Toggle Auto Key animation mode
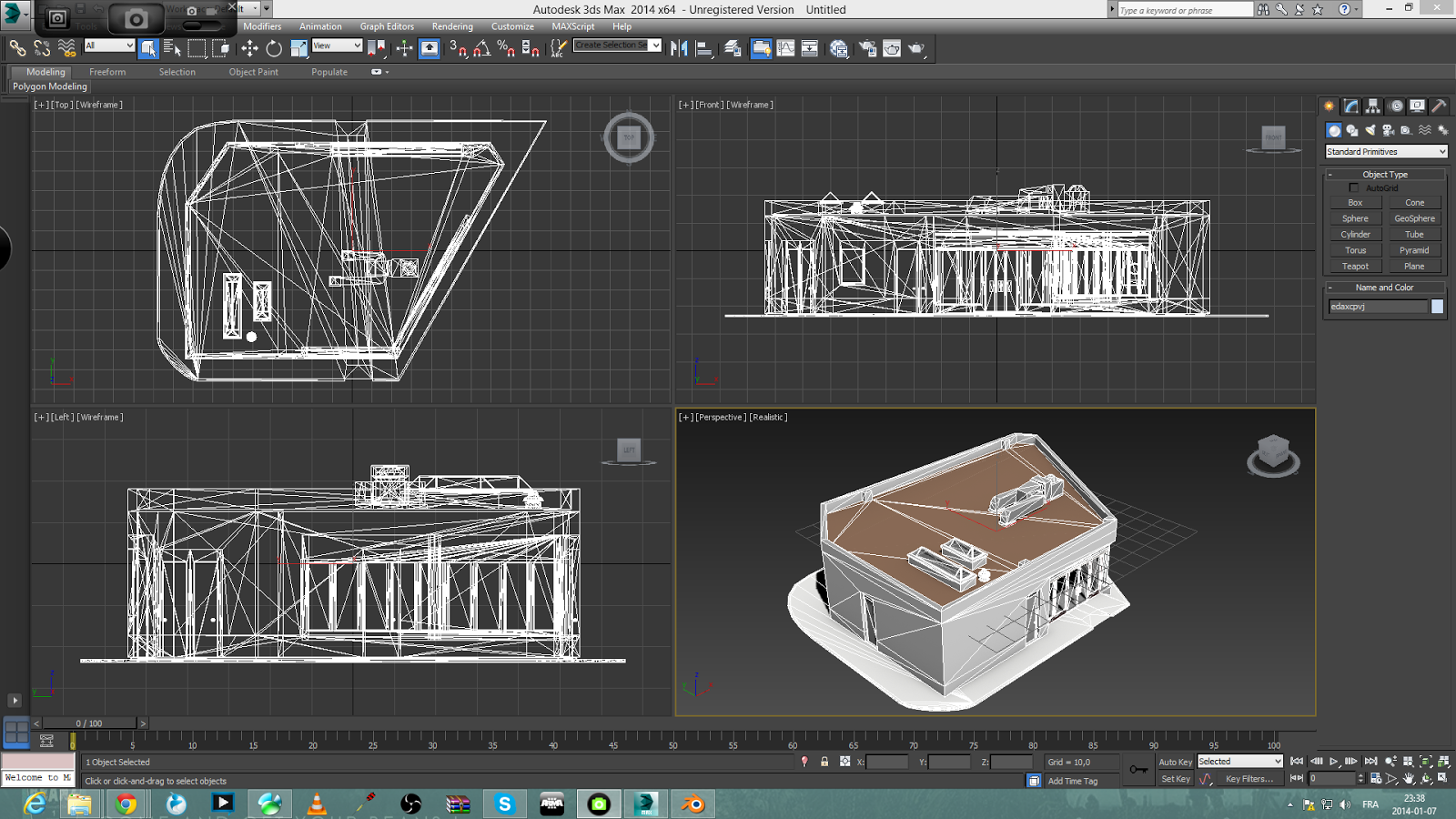This screenshot has width=1456, height=819. coord(1175,763)
